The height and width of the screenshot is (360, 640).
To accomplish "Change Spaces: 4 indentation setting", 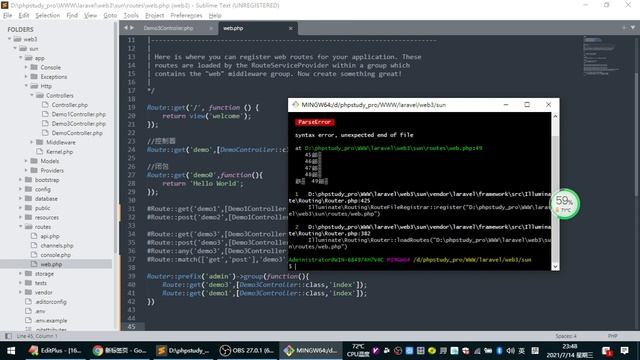I will [x=566, y=336].
